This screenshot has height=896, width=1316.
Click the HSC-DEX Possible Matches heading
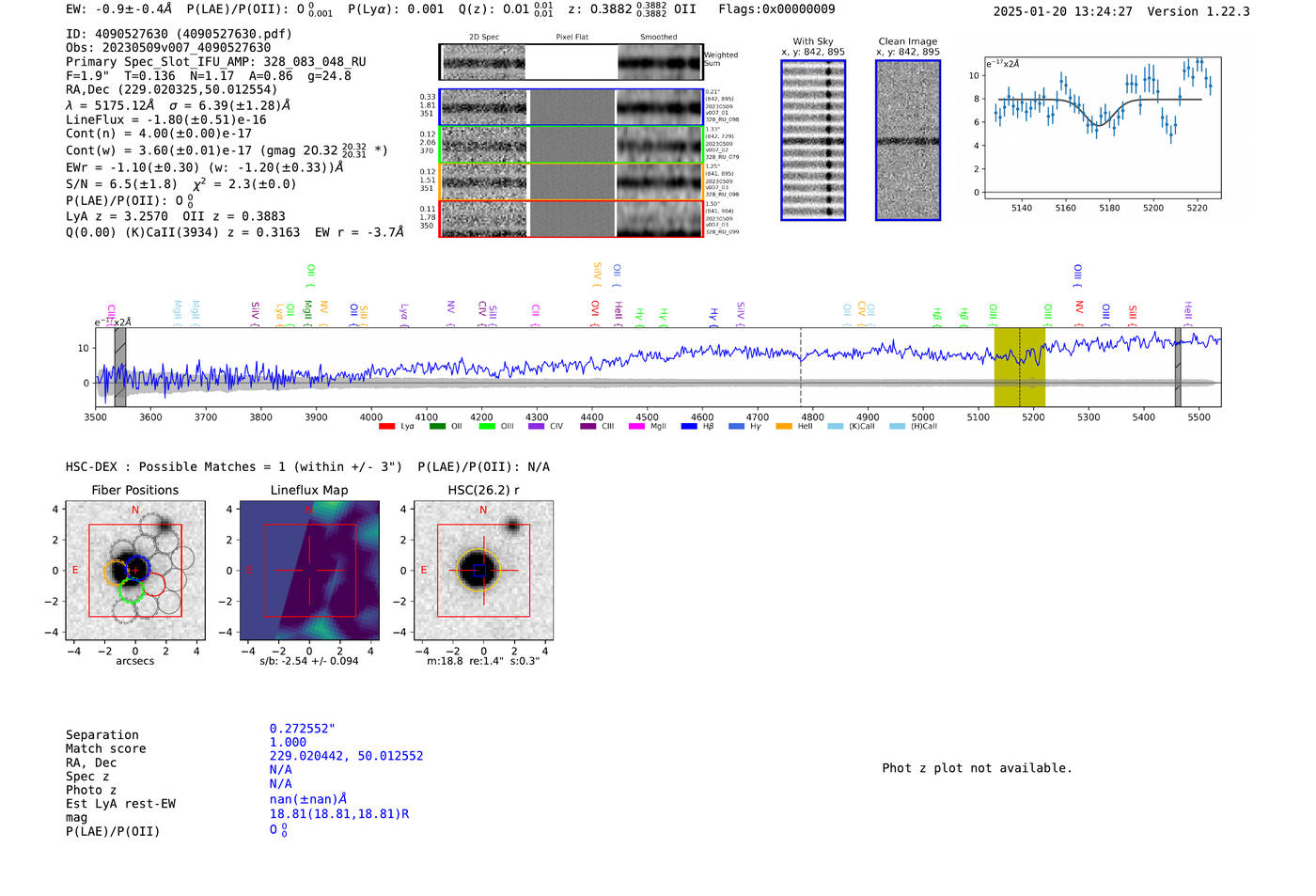[x=307, y=467]
